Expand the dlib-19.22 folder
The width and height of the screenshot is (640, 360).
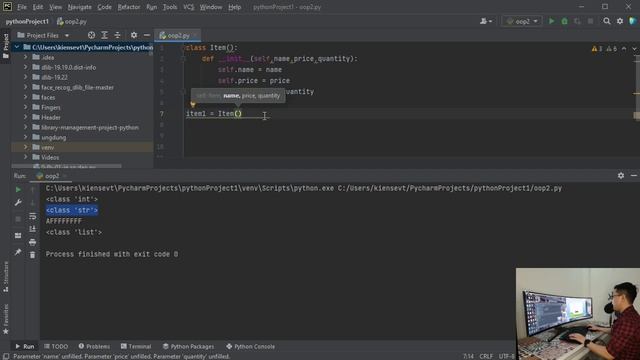(x=26, y=77)
